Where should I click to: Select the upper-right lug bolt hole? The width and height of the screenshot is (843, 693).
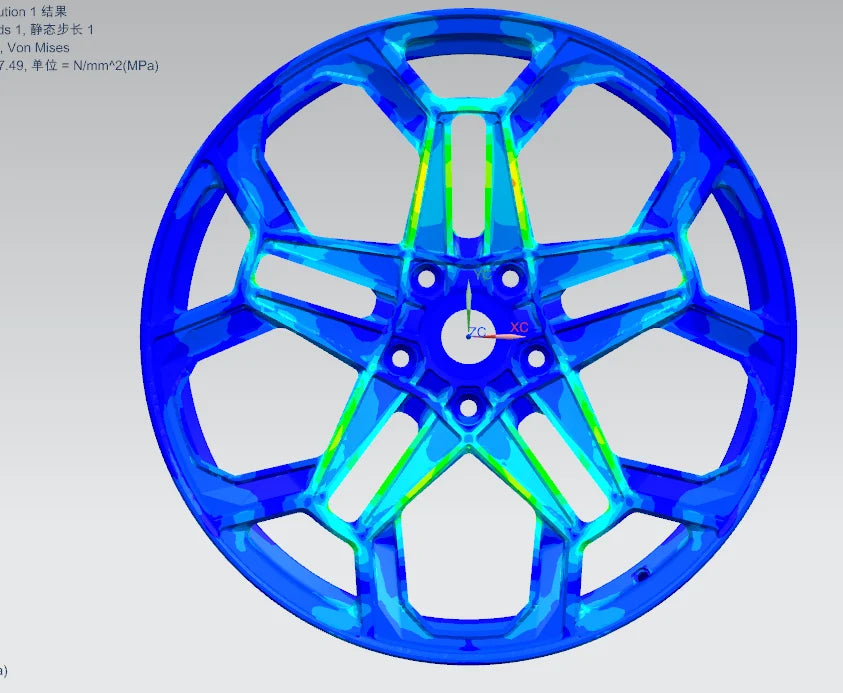click(x=510, y=279)
